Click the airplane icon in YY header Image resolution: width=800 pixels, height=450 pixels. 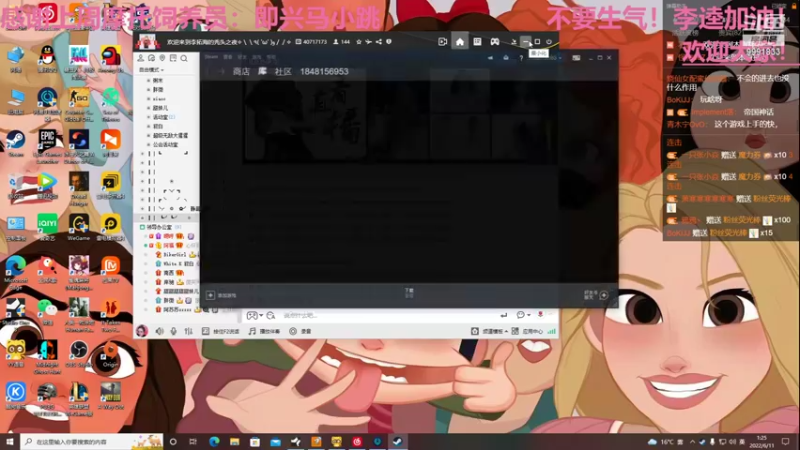(368, 42)
